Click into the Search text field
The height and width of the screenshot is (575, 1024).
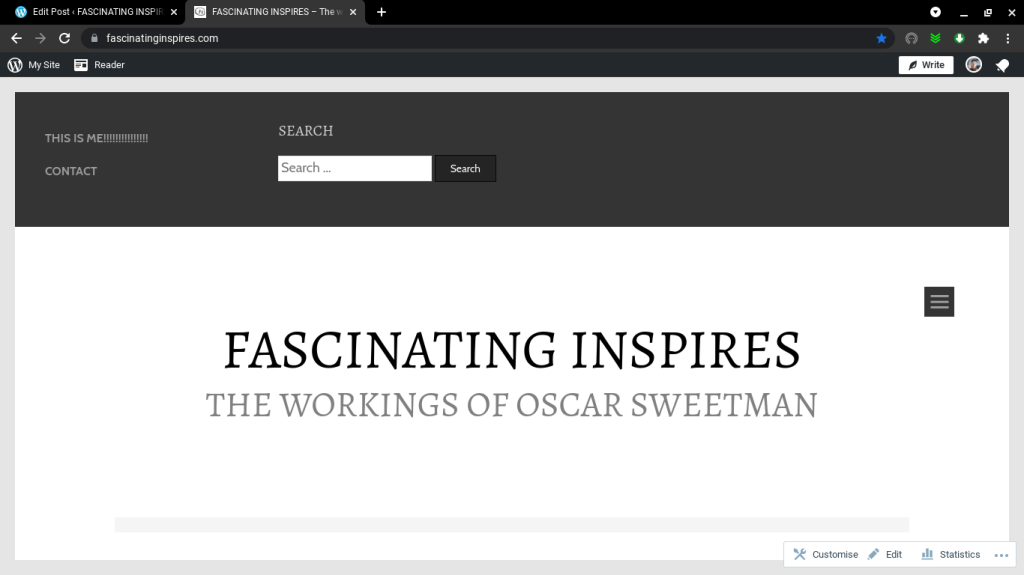pos(354,168)
